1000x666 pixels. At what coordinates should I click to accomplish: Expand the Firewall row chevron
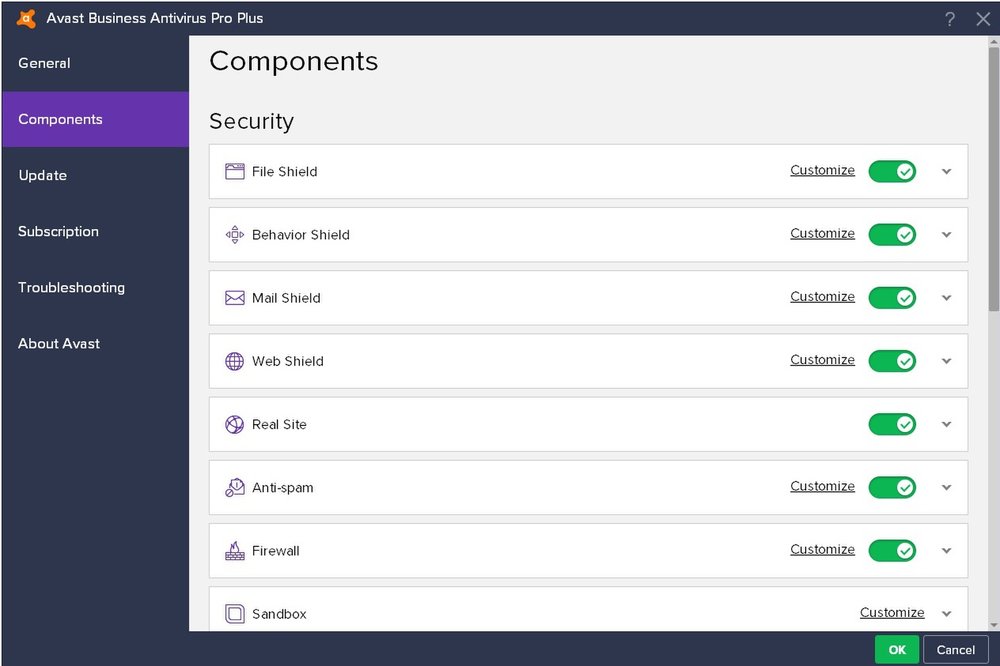(x=946, y=550)
